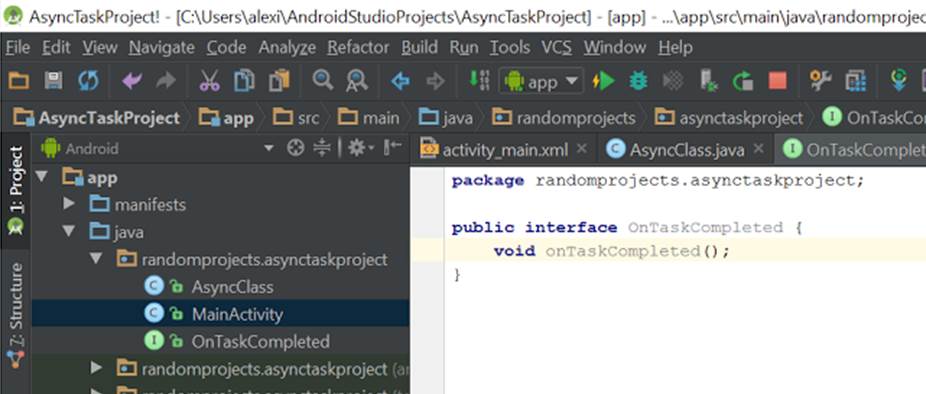Click the Debug bug icon
Screen dimensions: 926x394
pyautogui.click(x=638, y=81)
